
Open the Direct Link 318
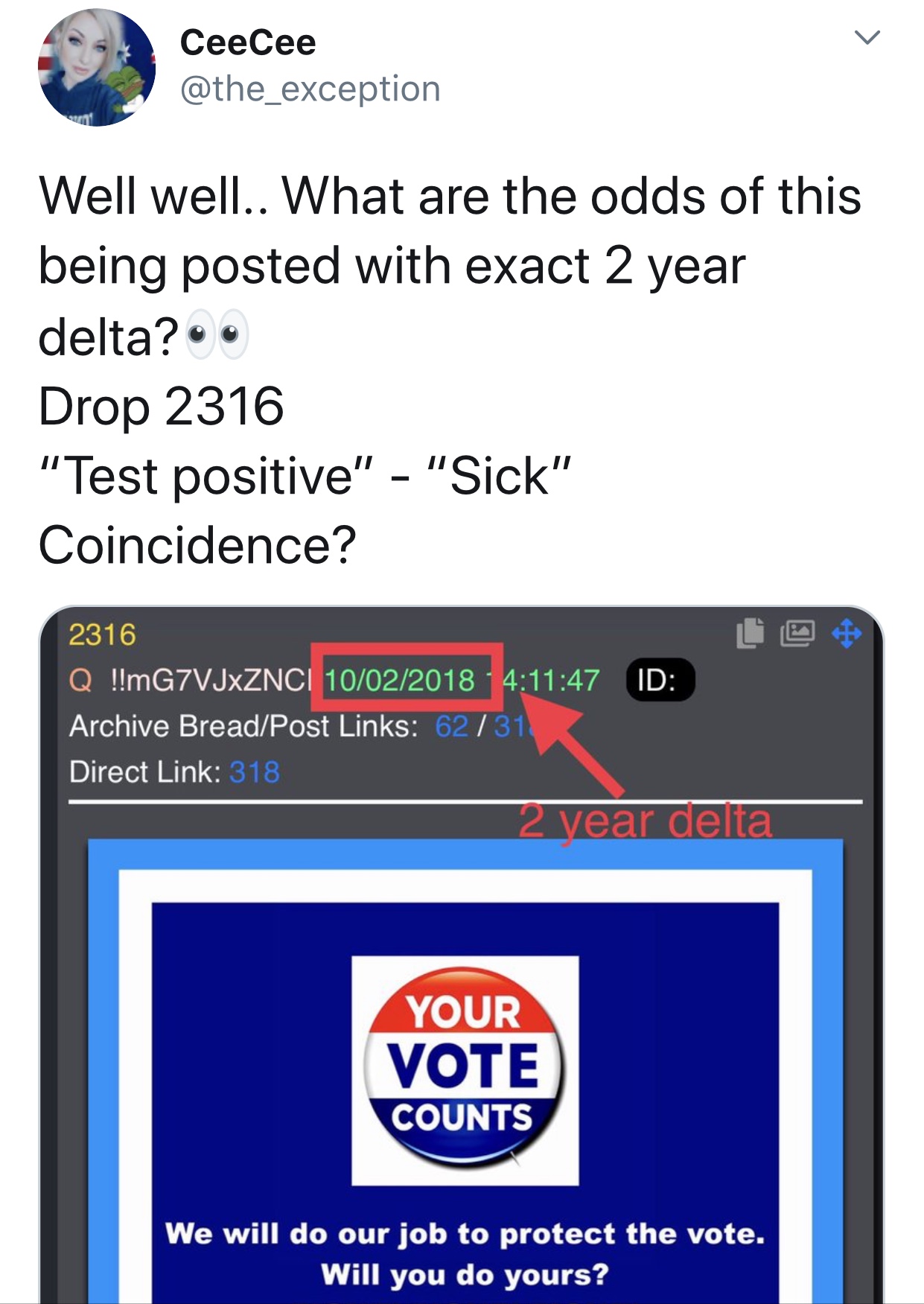(255, 772)
